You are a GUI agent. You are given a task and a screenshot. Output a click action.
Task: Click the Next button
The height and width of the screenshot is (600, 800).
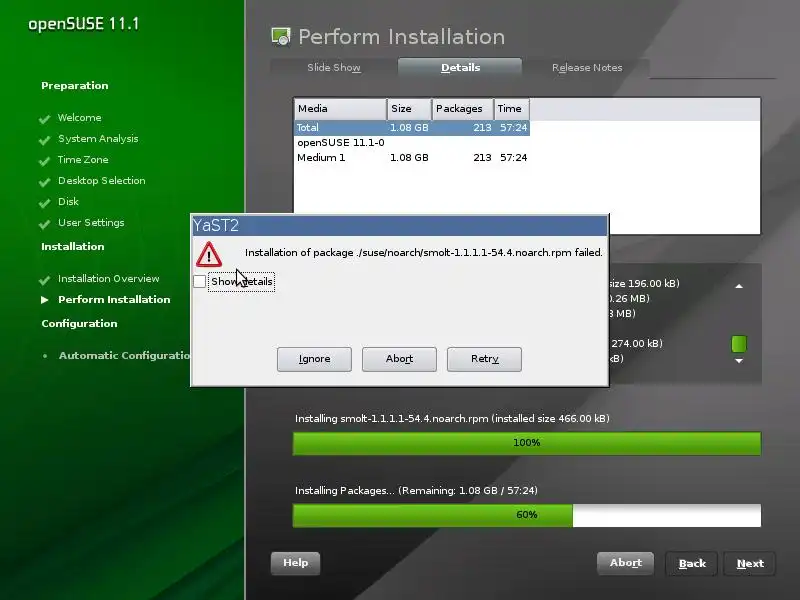point(750,563)
